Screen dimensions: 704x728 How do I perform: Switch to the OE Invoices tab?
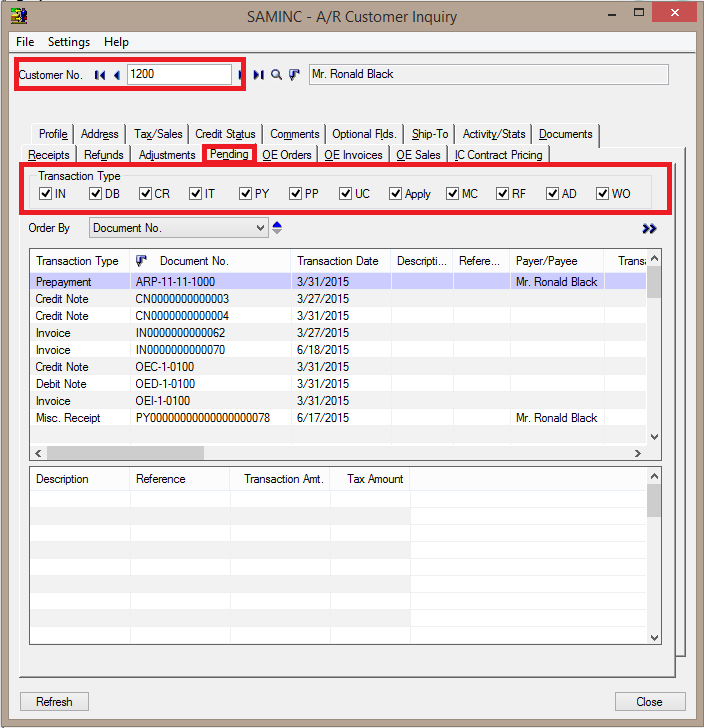(353, 155)
